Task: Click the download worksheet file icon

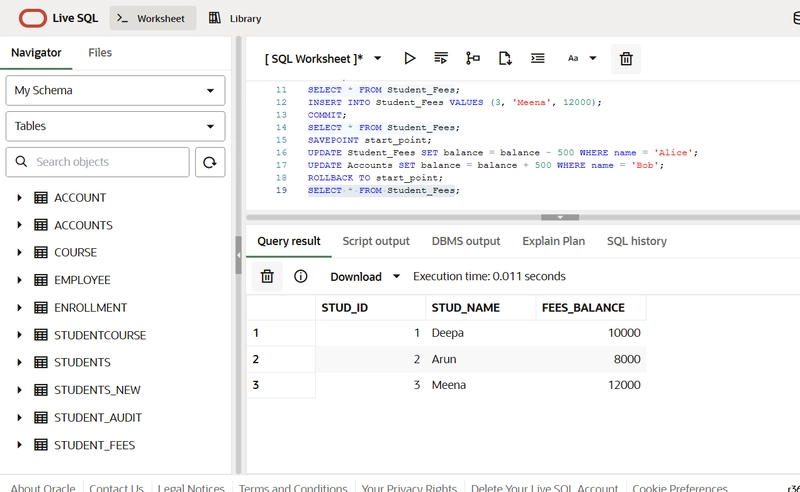Action: [x=505, y=59]
